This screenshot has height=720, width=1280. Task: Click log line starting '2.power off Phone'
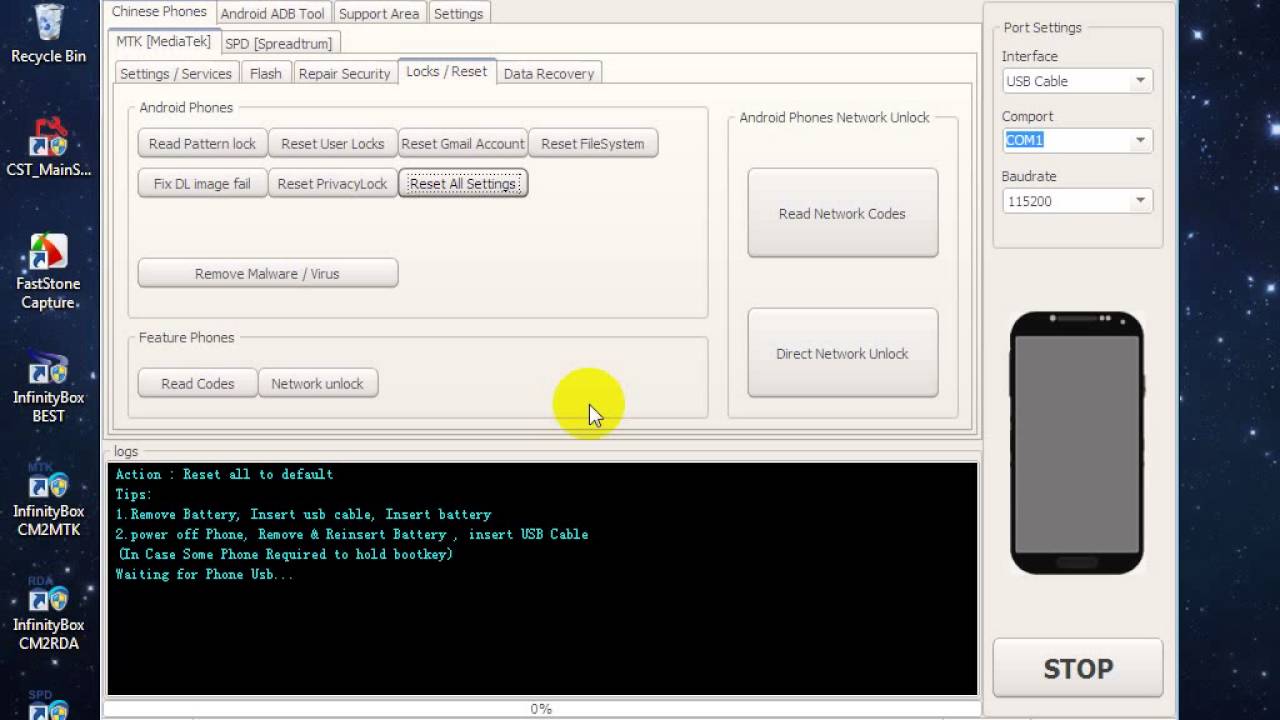click(351, 534)
